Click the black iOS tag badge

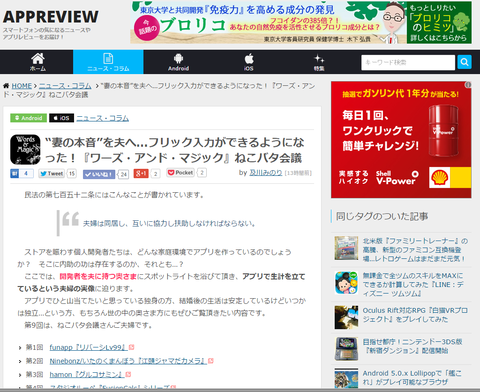[62, 118]
